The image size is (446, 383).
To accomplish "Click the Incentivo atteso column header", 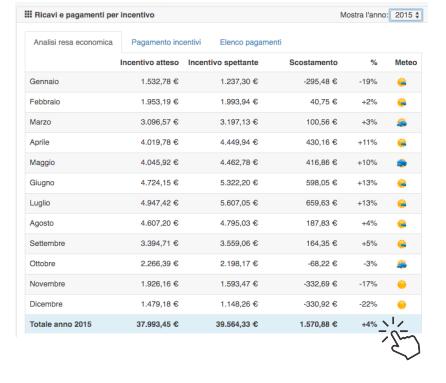I will click(149, 62).
